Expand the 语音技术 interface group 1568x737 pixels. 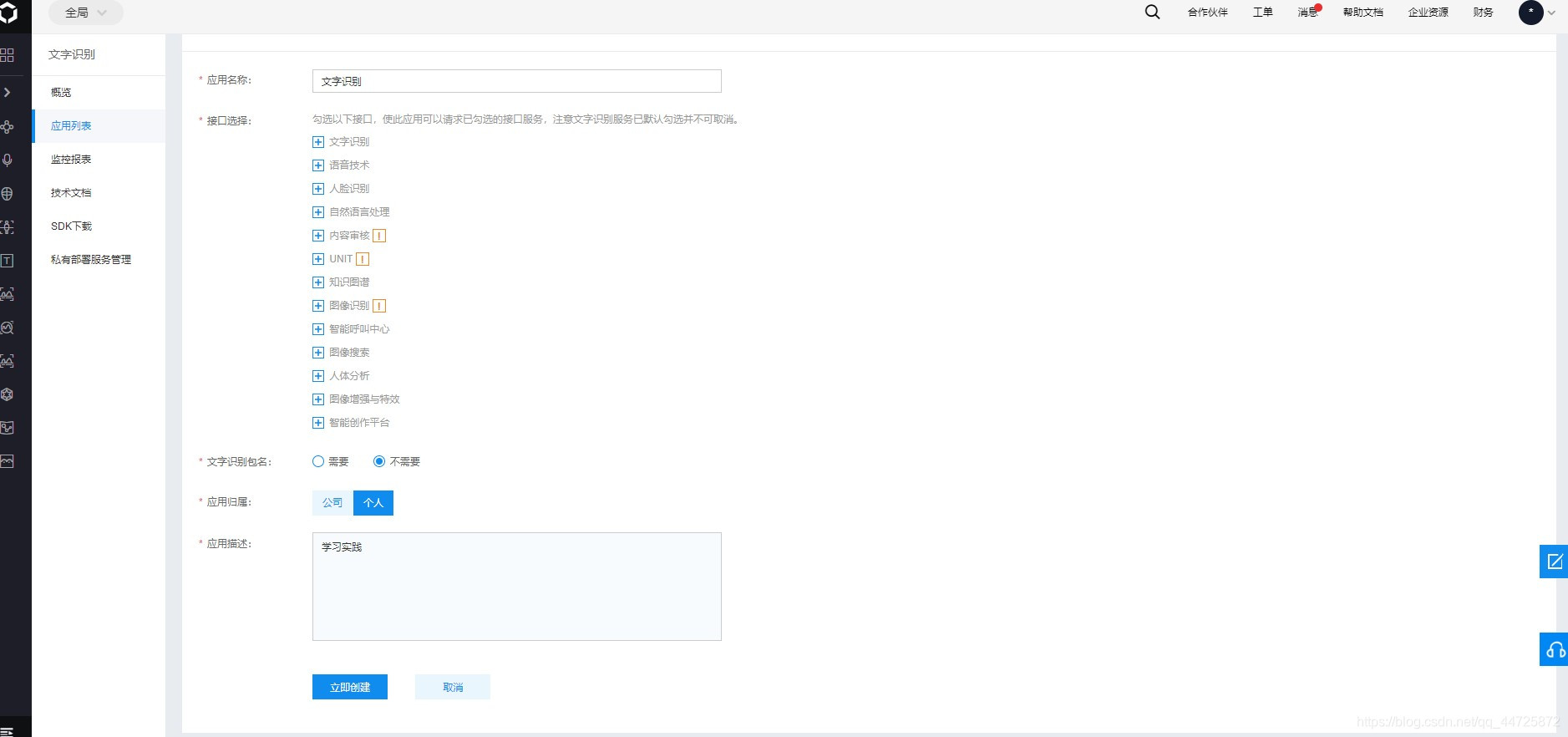(317, 165)
